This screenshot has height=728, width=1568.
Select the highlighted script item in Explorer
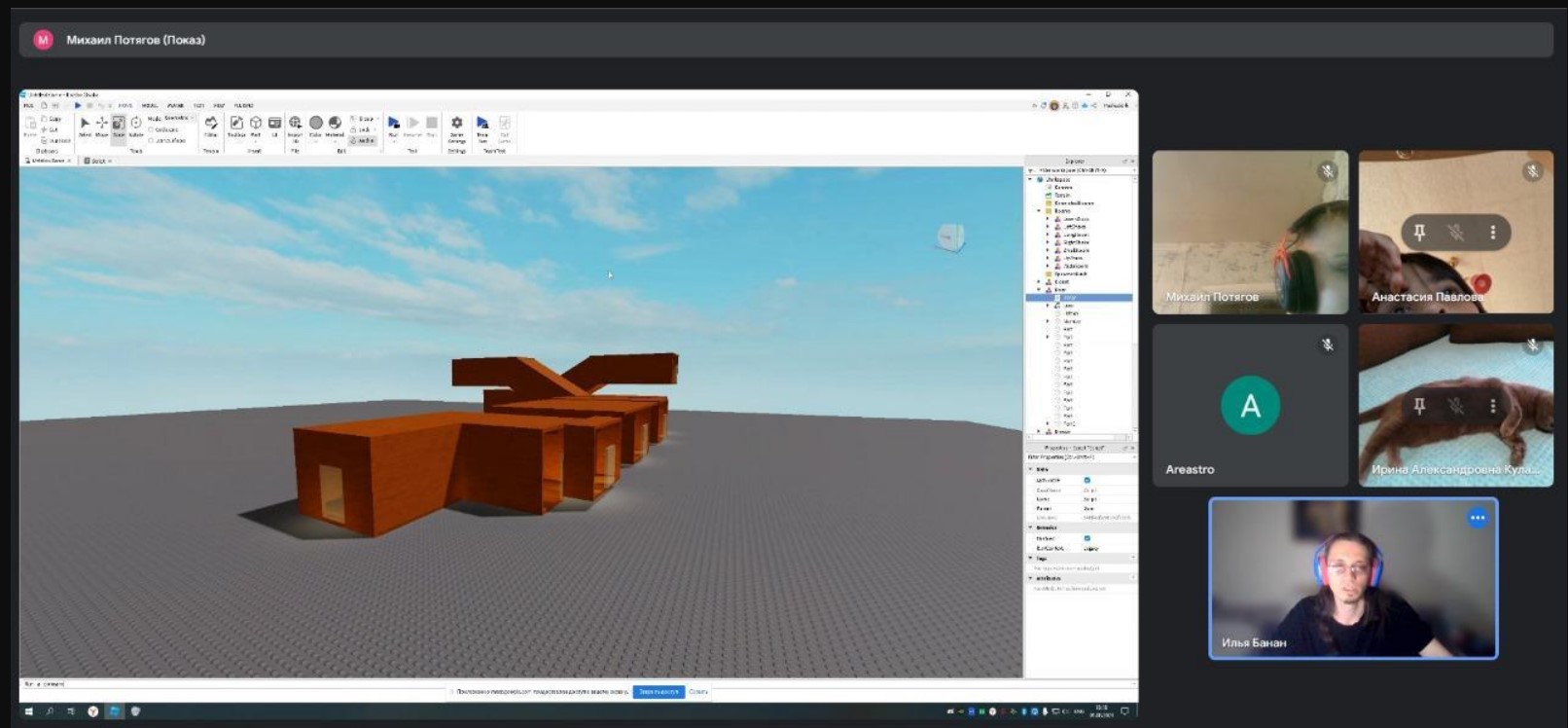1079,297
